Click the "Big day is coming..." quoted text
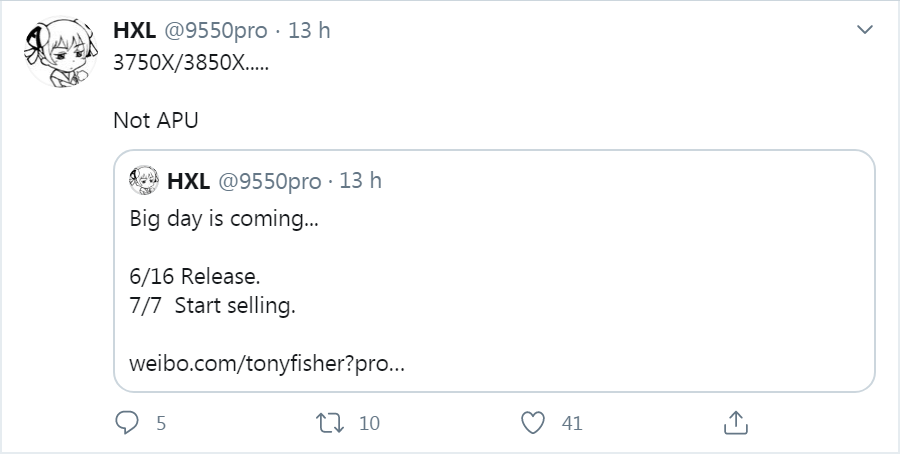This screenshot has height=454, width=900. tap(224, 219)
